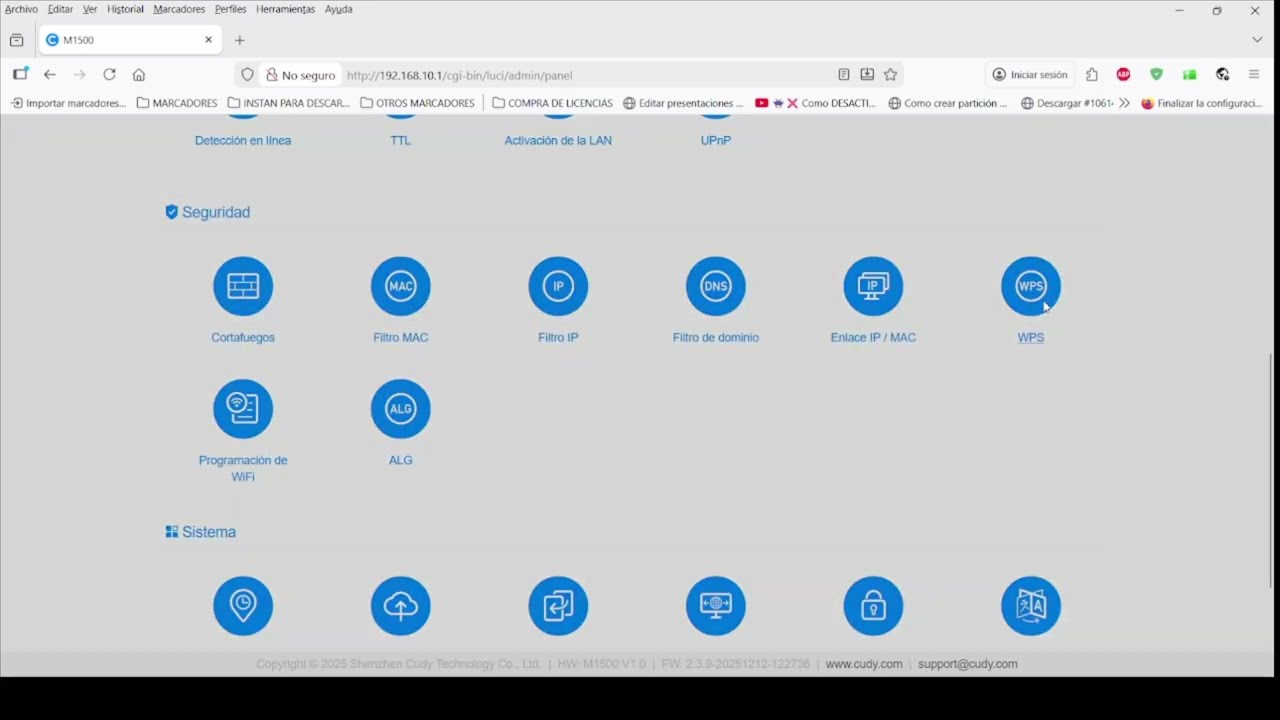This screenshot has height=720, width=1280.
Task: Open the extensions puzzle icon
Action: [1092, 75]
